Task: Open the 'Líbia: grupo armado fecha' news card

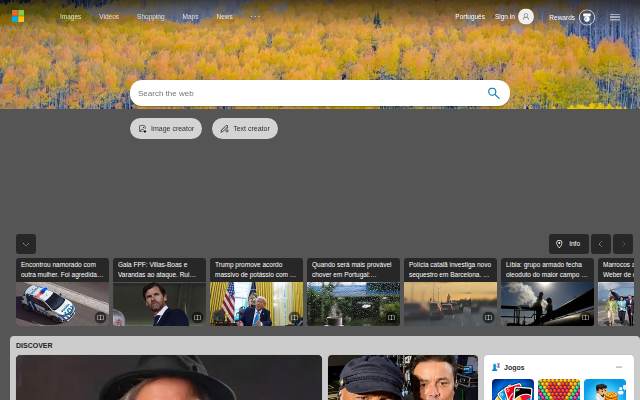Action: (x=547, y=292)
